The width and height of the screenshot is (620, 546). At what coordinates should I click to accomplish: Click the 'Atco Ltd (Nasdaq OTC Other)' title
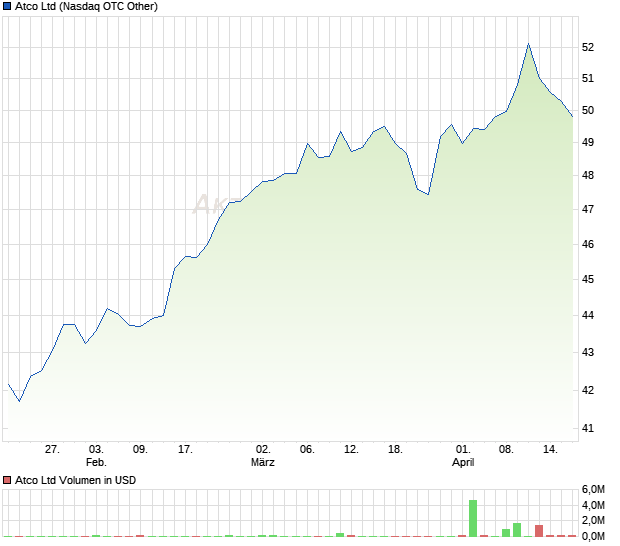86,6
